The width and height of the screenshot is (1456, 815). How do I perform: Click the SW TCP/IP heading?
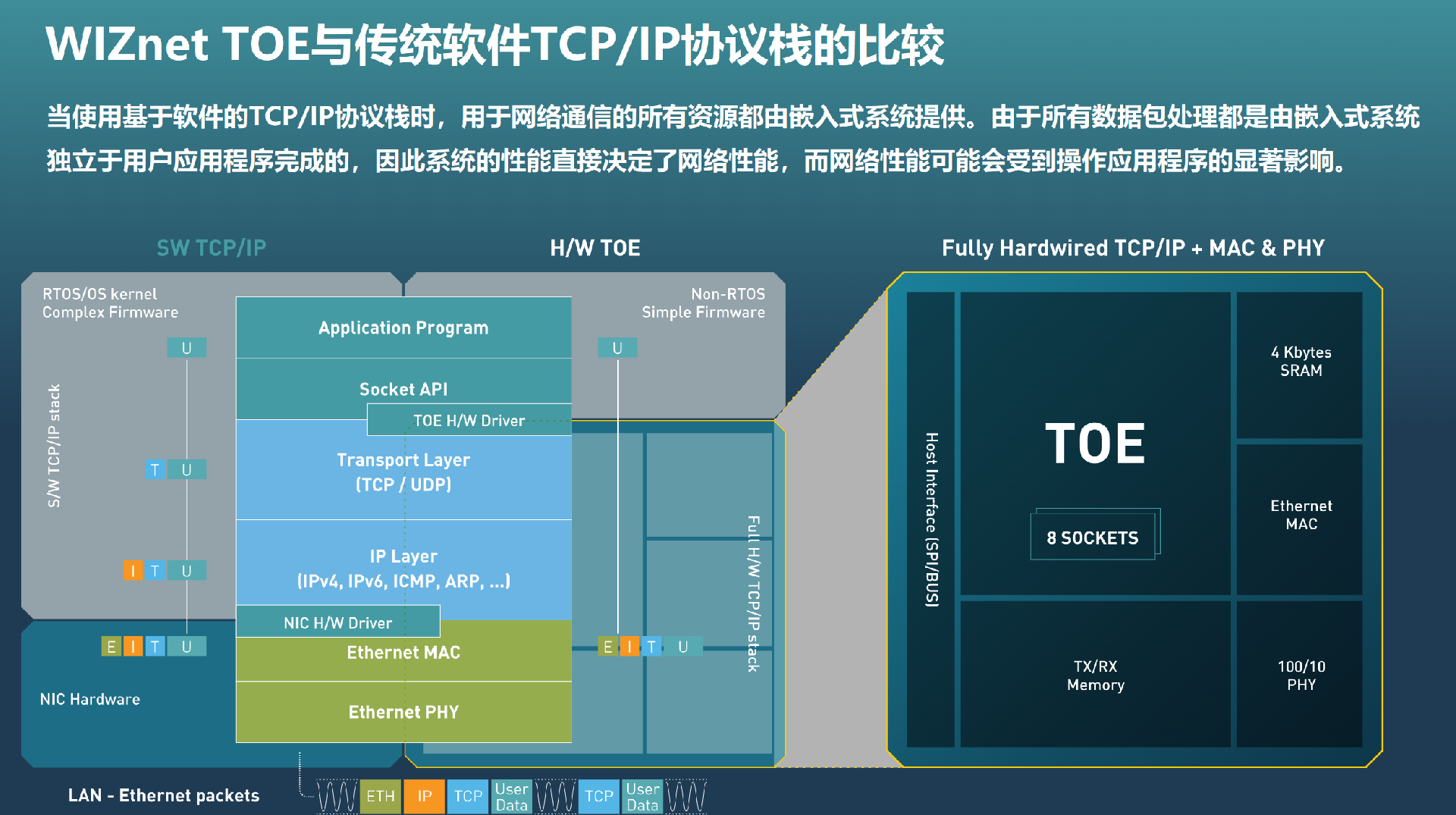point(211,248)
